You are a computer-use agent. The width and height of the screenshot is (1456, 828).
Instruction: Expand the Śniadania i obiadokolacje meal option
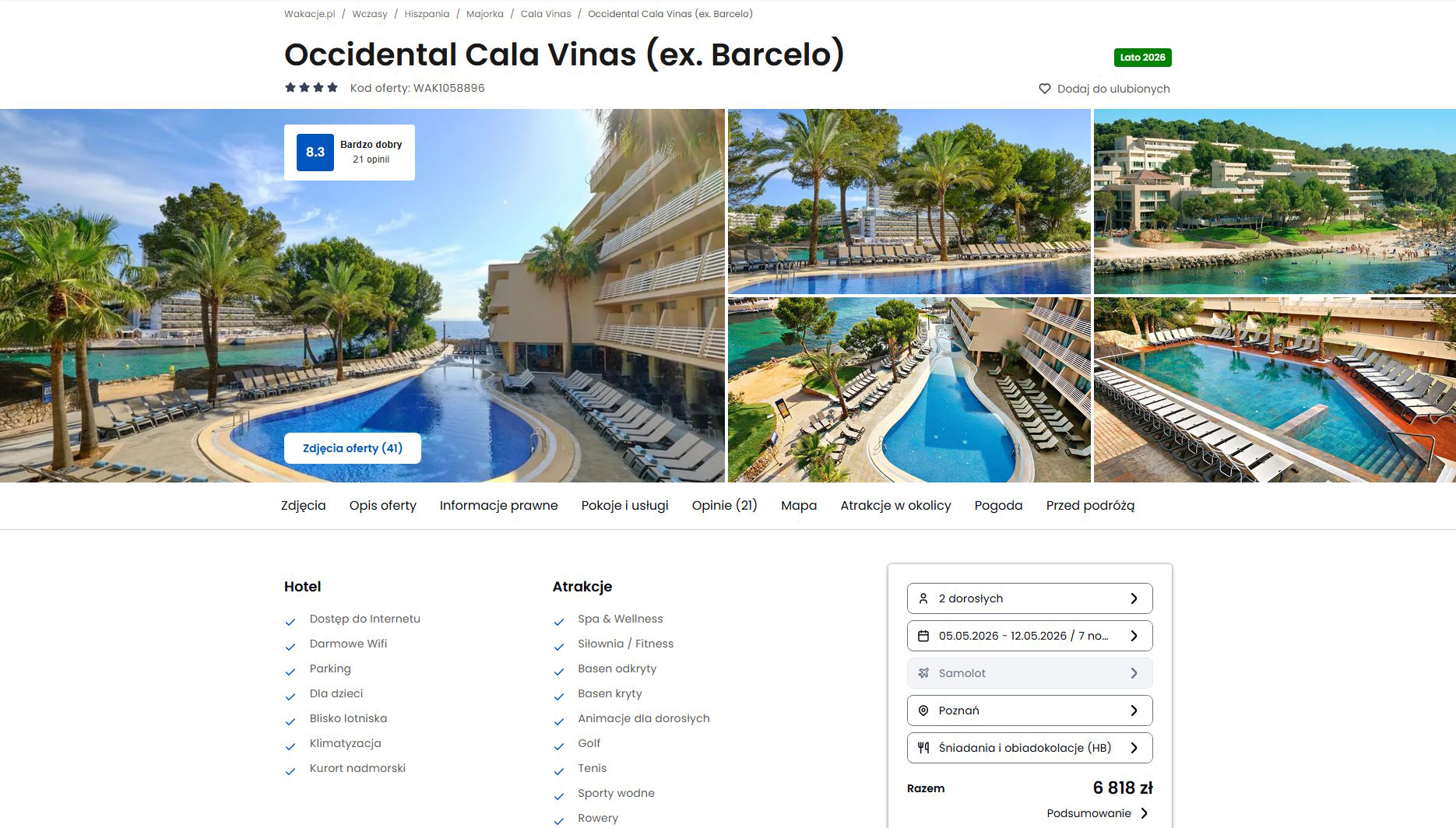(1029, 748)
